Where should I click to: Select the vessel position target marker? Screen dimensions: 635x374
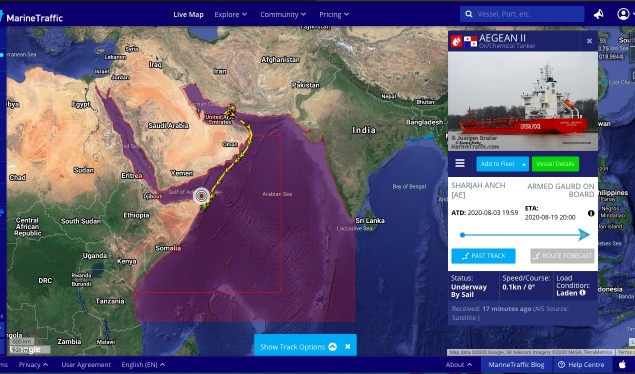[201, 196]
